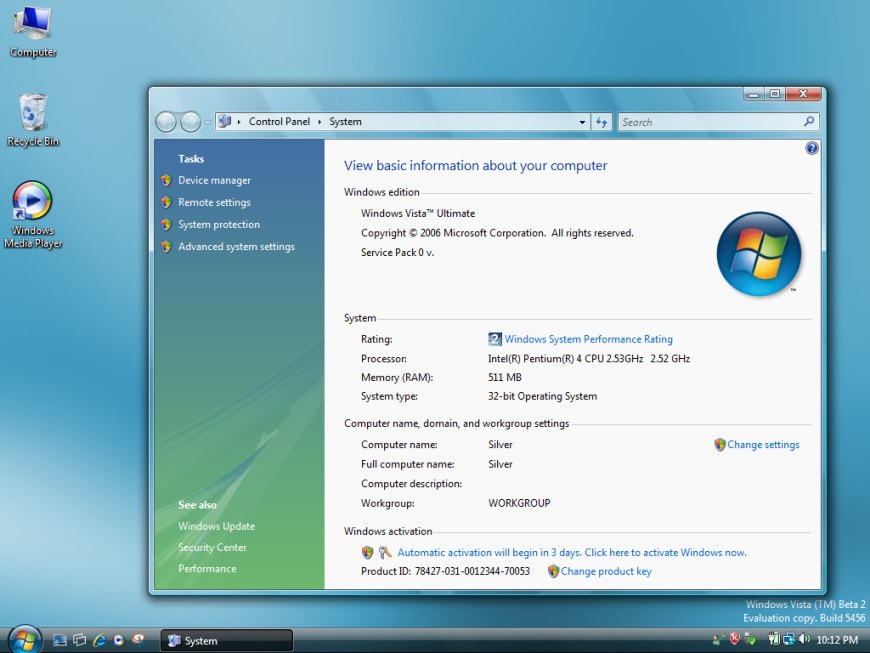Click the Intel(R) Pentium(R) 4 processor value
This screenshot has height=653, width=870.
pos(589,358)
